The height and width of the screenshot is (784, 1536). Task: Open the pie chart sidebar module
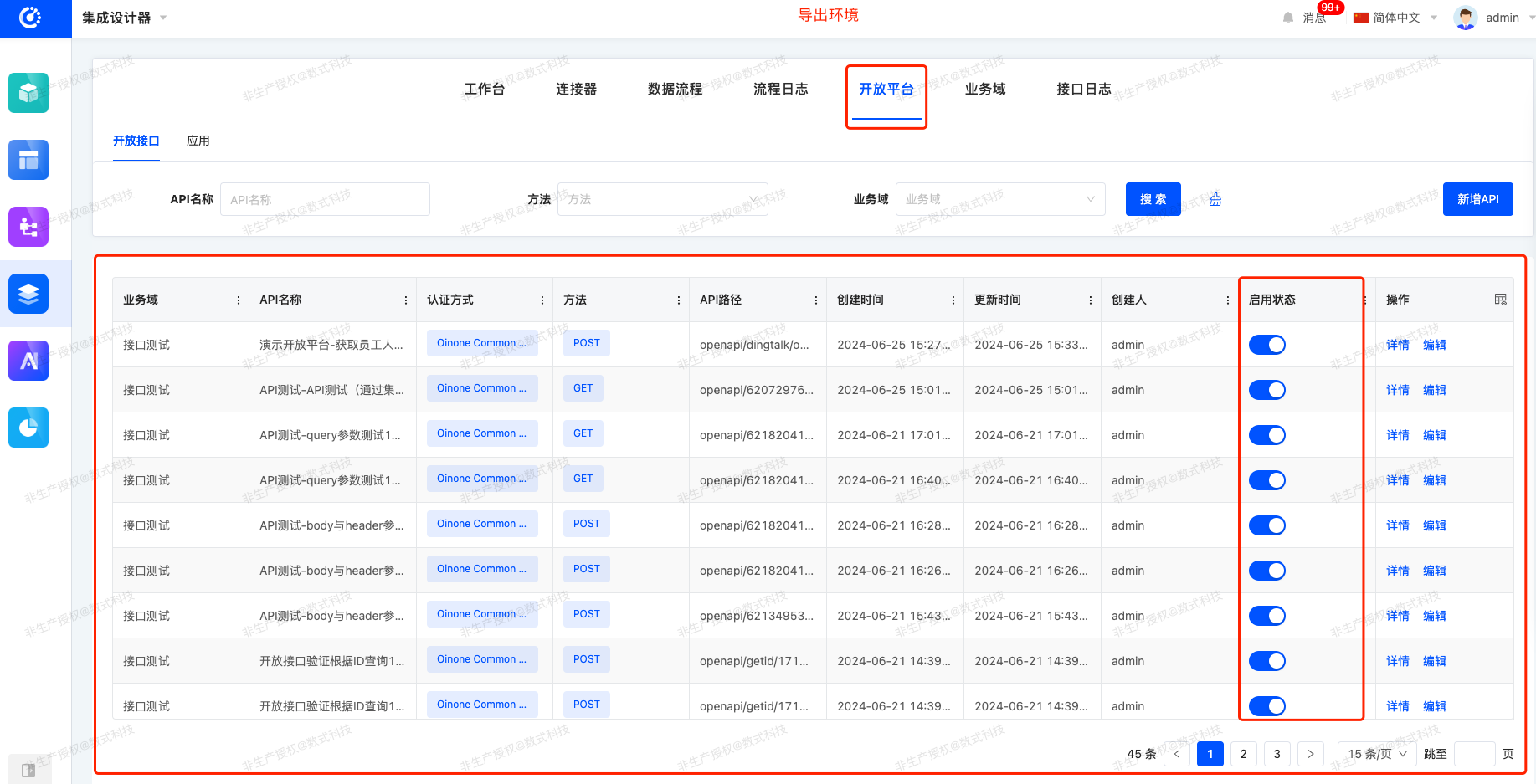[28, 428]
